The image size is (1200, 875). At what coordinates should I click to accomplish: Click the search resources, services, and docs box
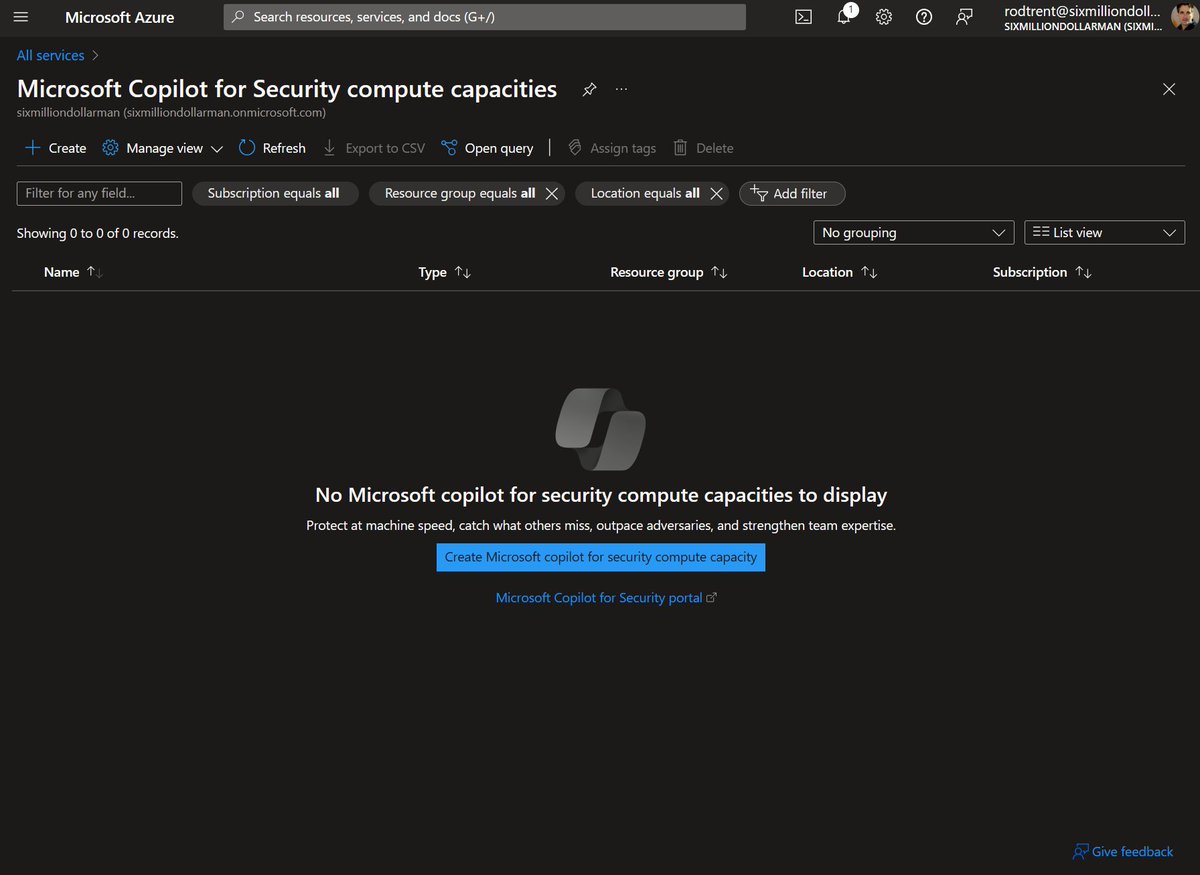coord(485,17)
